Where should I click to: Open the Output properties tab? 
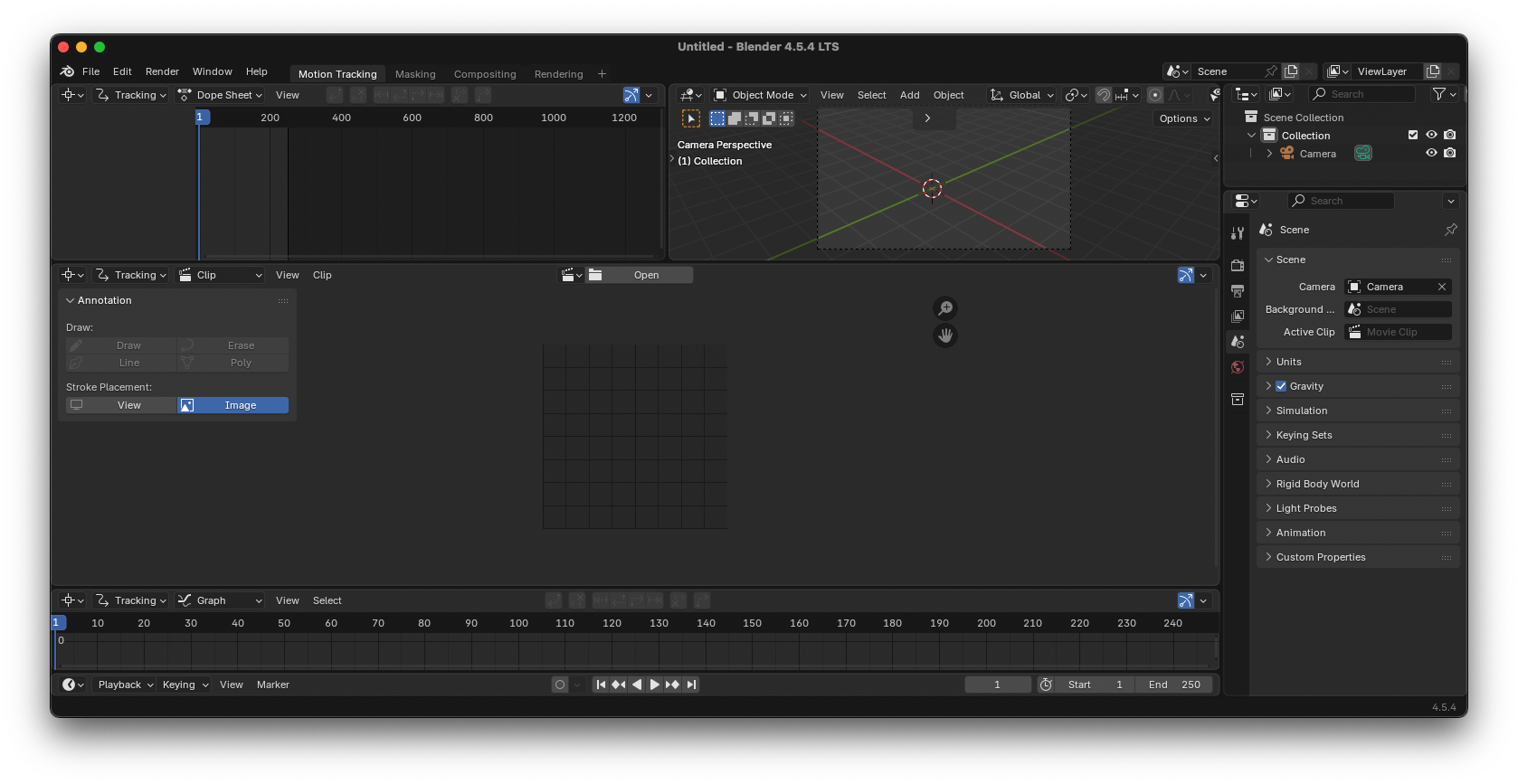point(1238,291)
